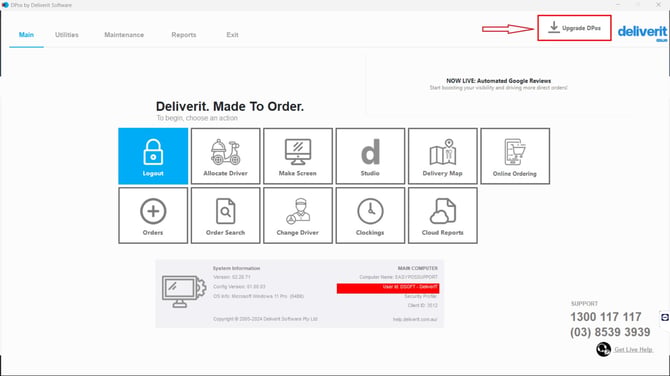The image size is (670, 376).
Task: Open the Clockings clock tile
Action: pyautogui.click(x=370, y=215)
